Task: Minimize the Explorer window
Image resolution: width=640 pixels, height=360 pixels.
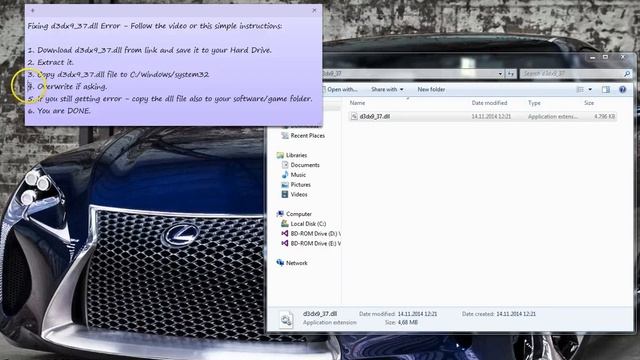Action: 592,58
